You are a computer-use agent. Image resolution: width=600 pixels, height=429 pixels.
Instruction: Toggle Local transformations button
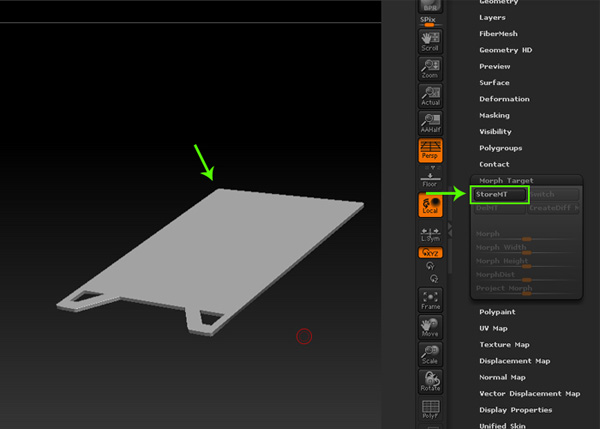[x=430, y=204]
